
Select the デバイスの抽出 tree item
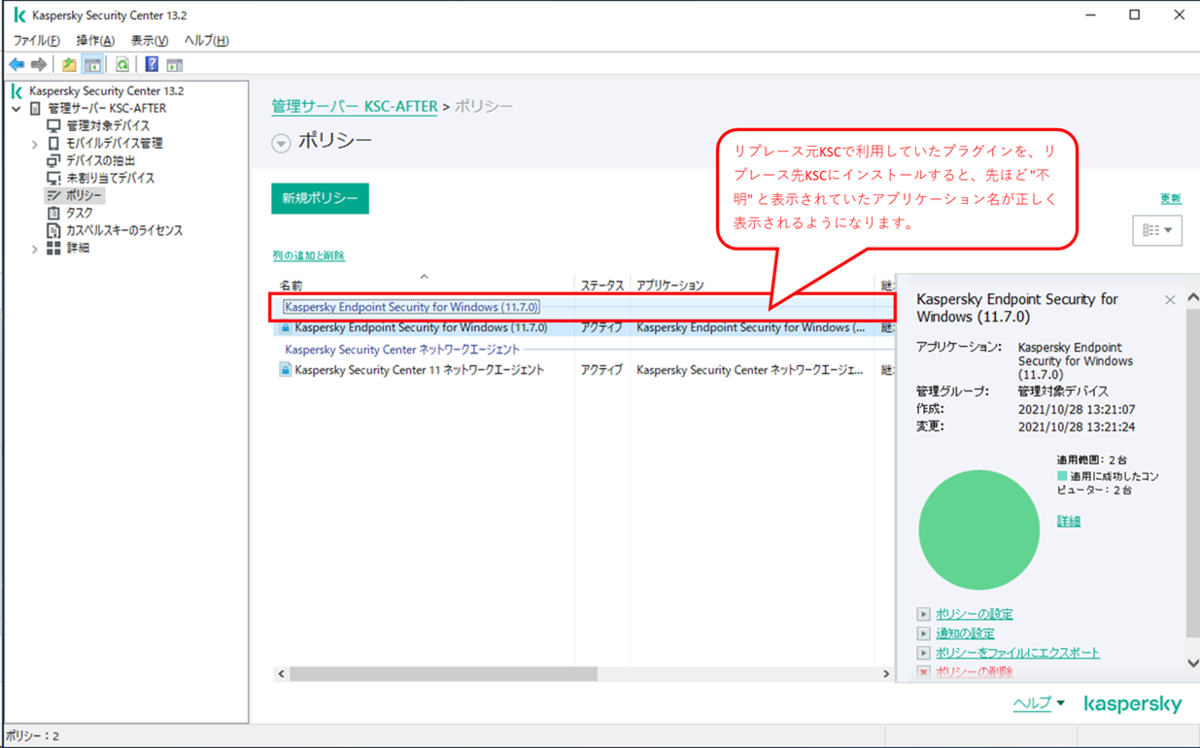(x=100, y=160)
